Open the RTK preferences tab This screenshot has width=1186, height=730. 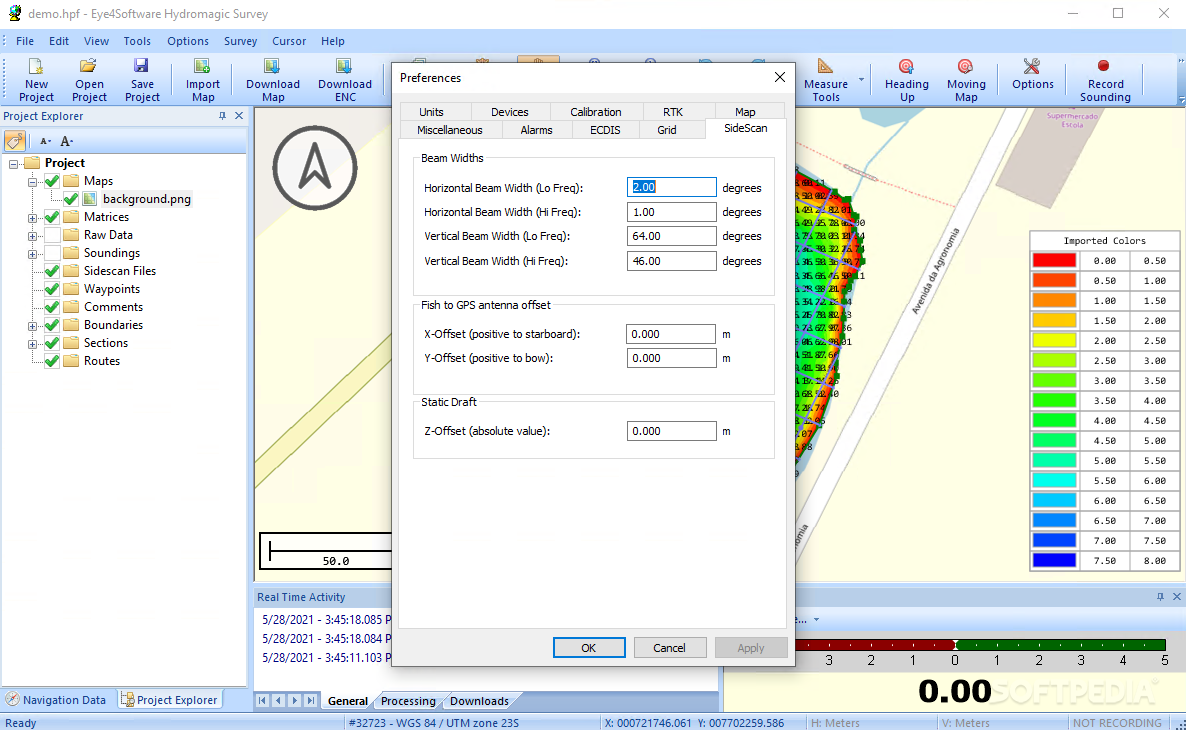point(672,111)
